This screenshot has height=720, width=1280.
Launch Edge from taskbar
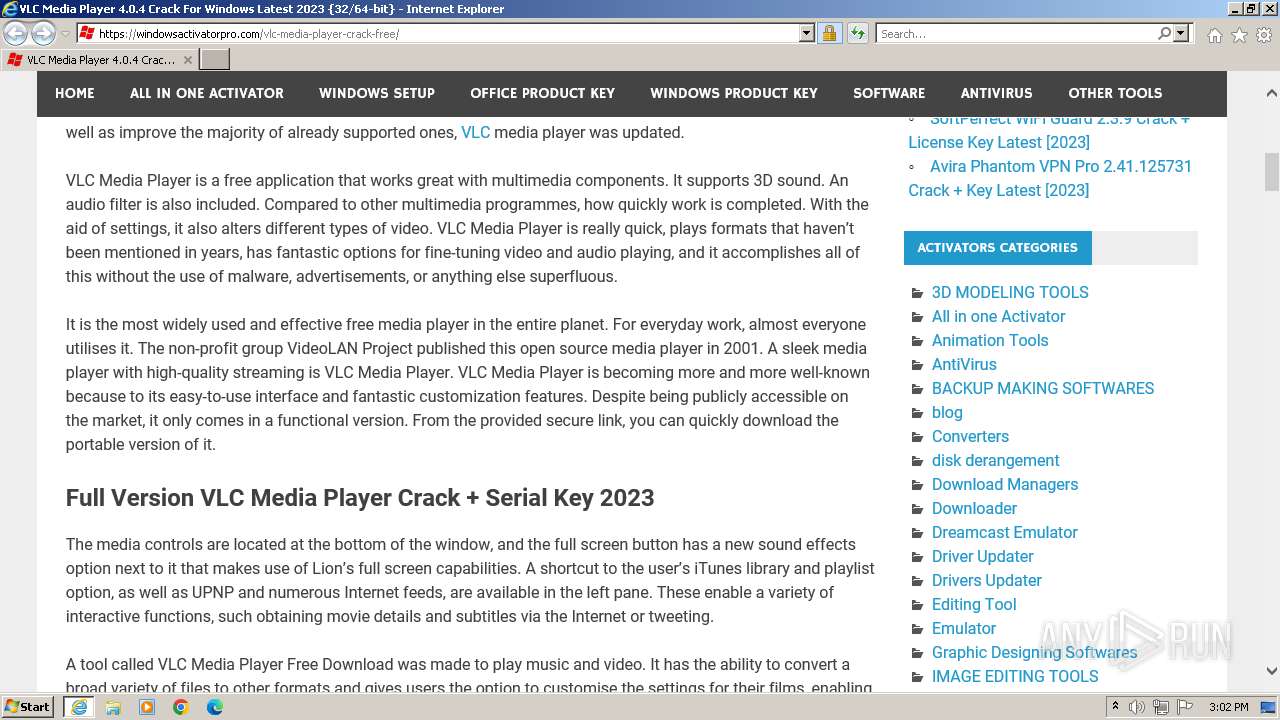[x=215, y=707]
